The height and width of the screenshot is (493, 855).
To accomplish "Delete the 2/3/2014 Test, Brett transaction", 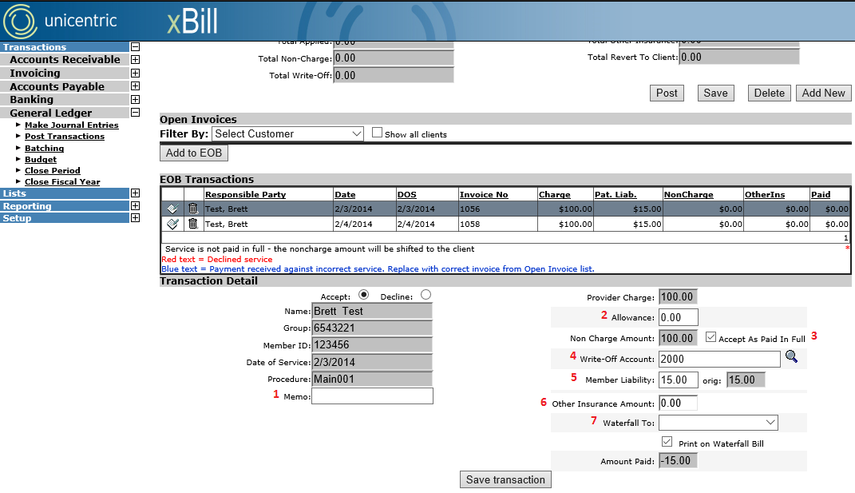I will 192,208.
